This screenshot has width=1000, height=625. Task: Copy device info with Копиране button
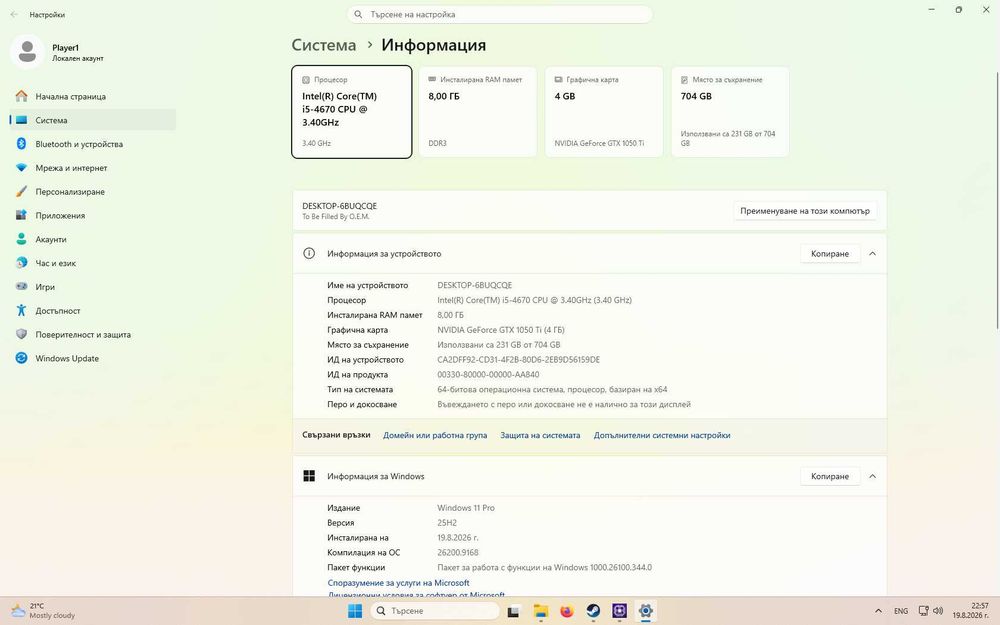[x=830, y=254]
